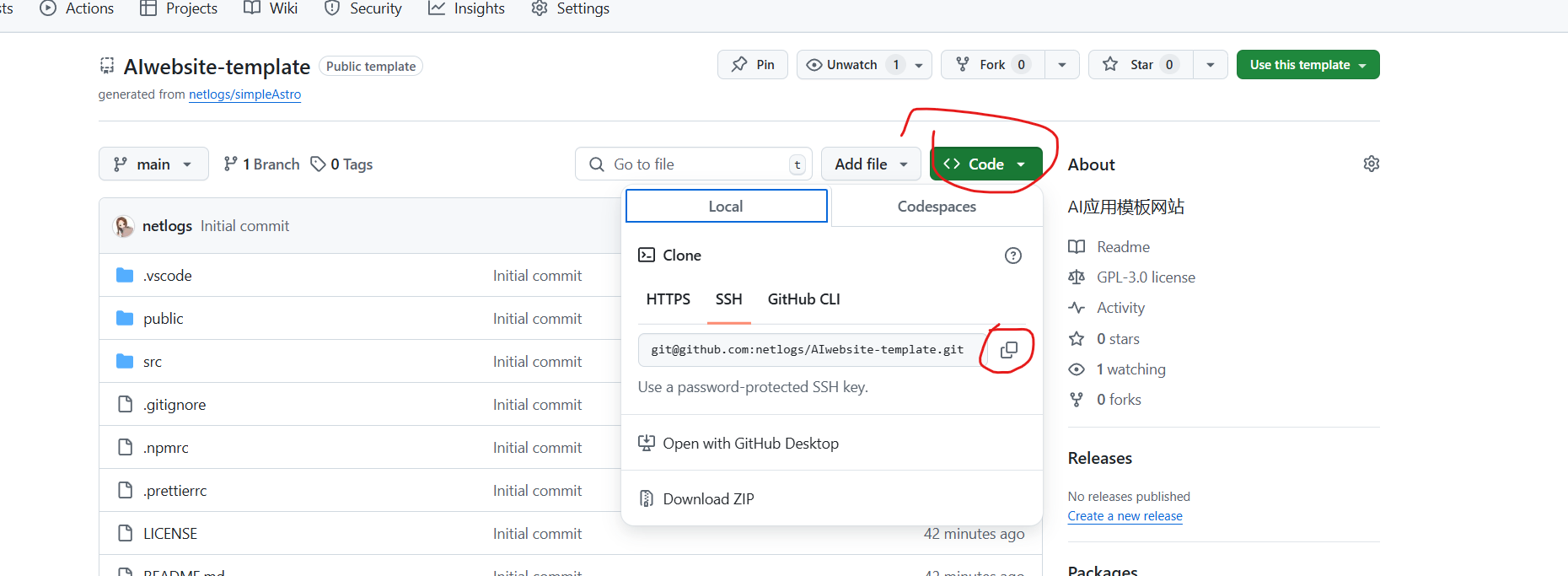The image size is (1568, 576).
Task: Click the Download ZIP archive icon
Action: [647, 498]
